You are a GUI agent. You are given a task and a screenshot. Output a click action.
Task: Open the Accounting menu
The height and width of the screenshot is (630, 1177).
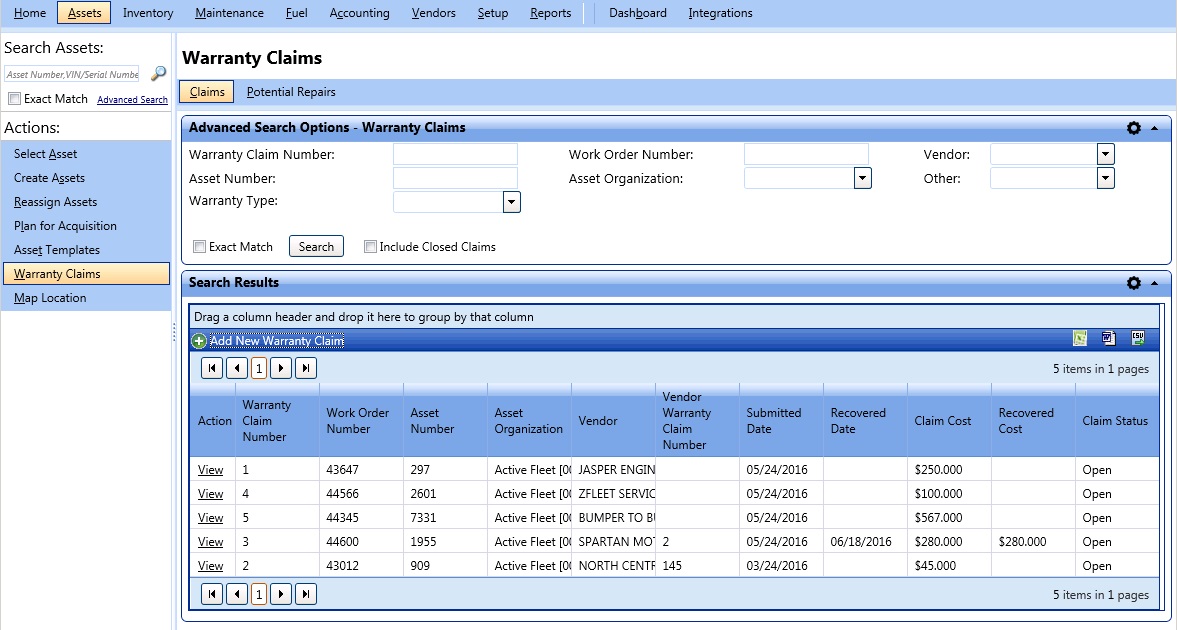click(360, 13)
